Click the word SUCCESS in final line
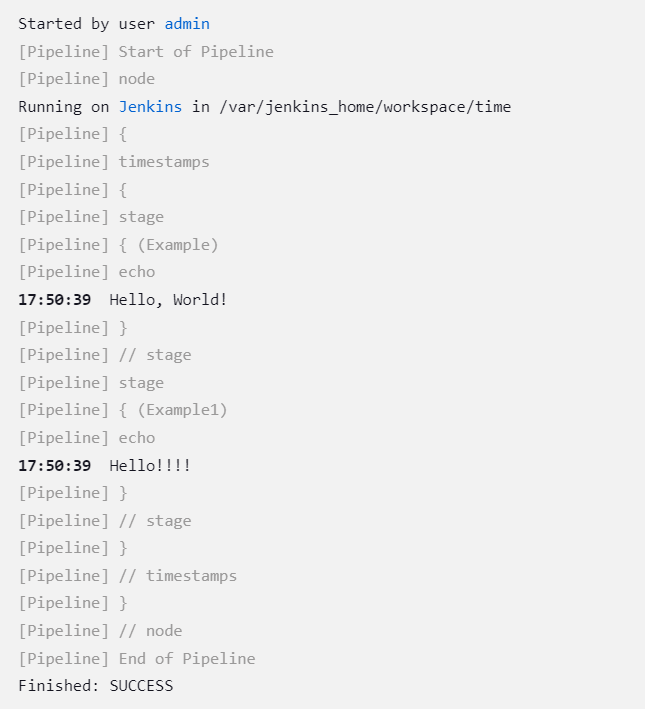This screenshot has height=709, width=645. pos(141,686)
